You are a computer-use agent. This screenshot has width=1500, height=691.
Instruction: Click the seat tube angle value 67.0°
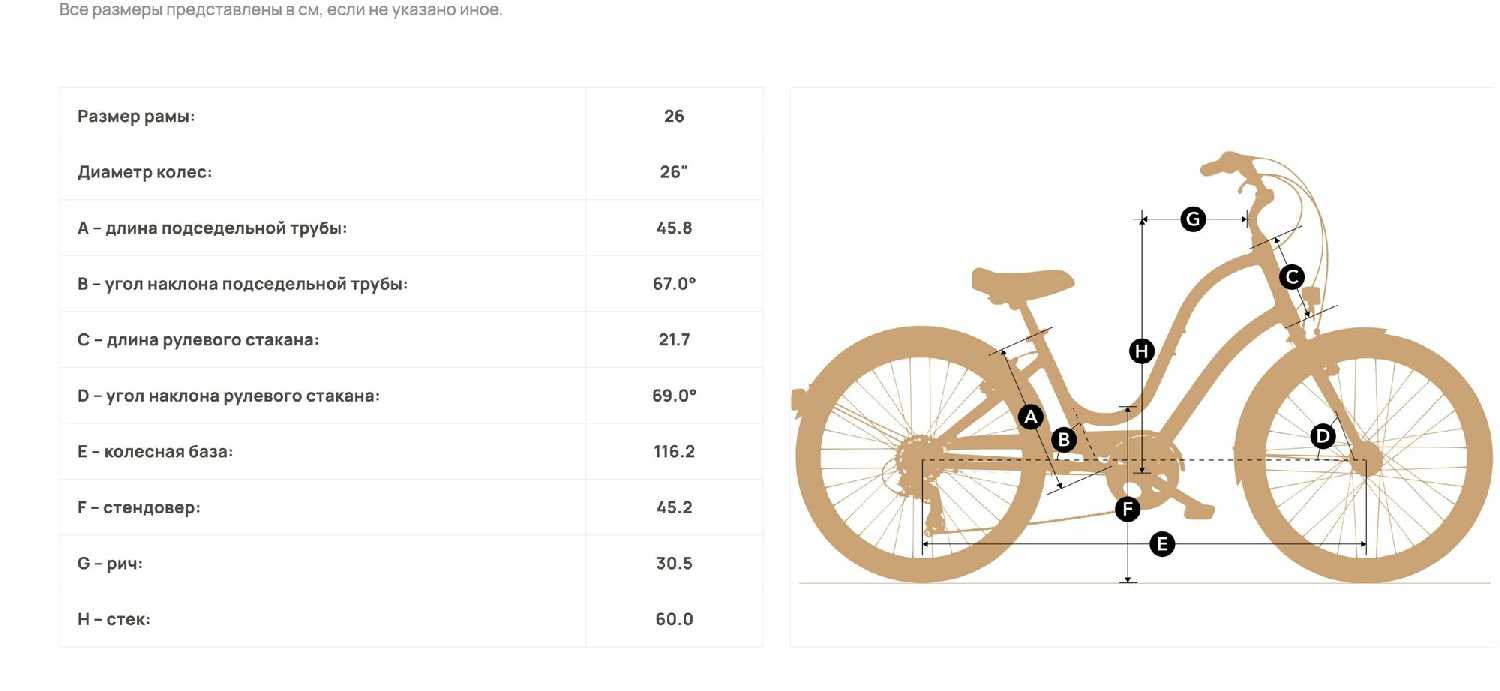click(674, 284)
